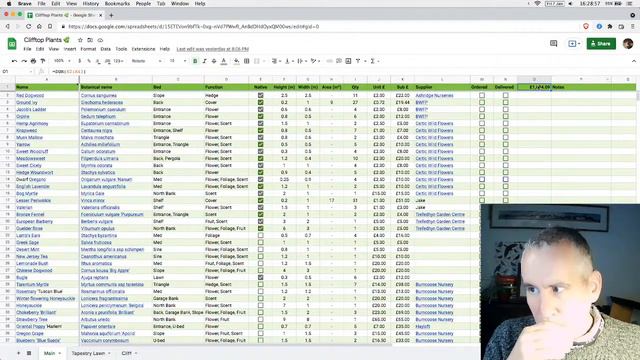Decrease decimal places icon
The width and height of the screenshot is (640, 360).
click(98, 61)
